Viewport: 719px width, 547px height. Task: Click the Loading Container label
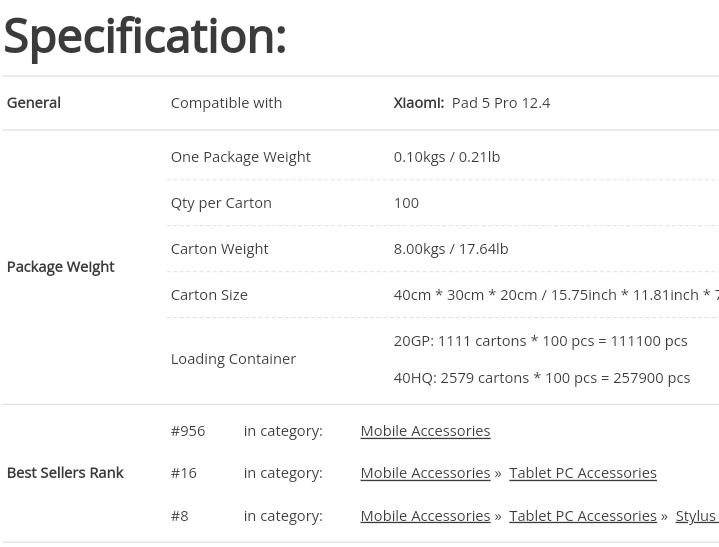click(x=233, y=359)
